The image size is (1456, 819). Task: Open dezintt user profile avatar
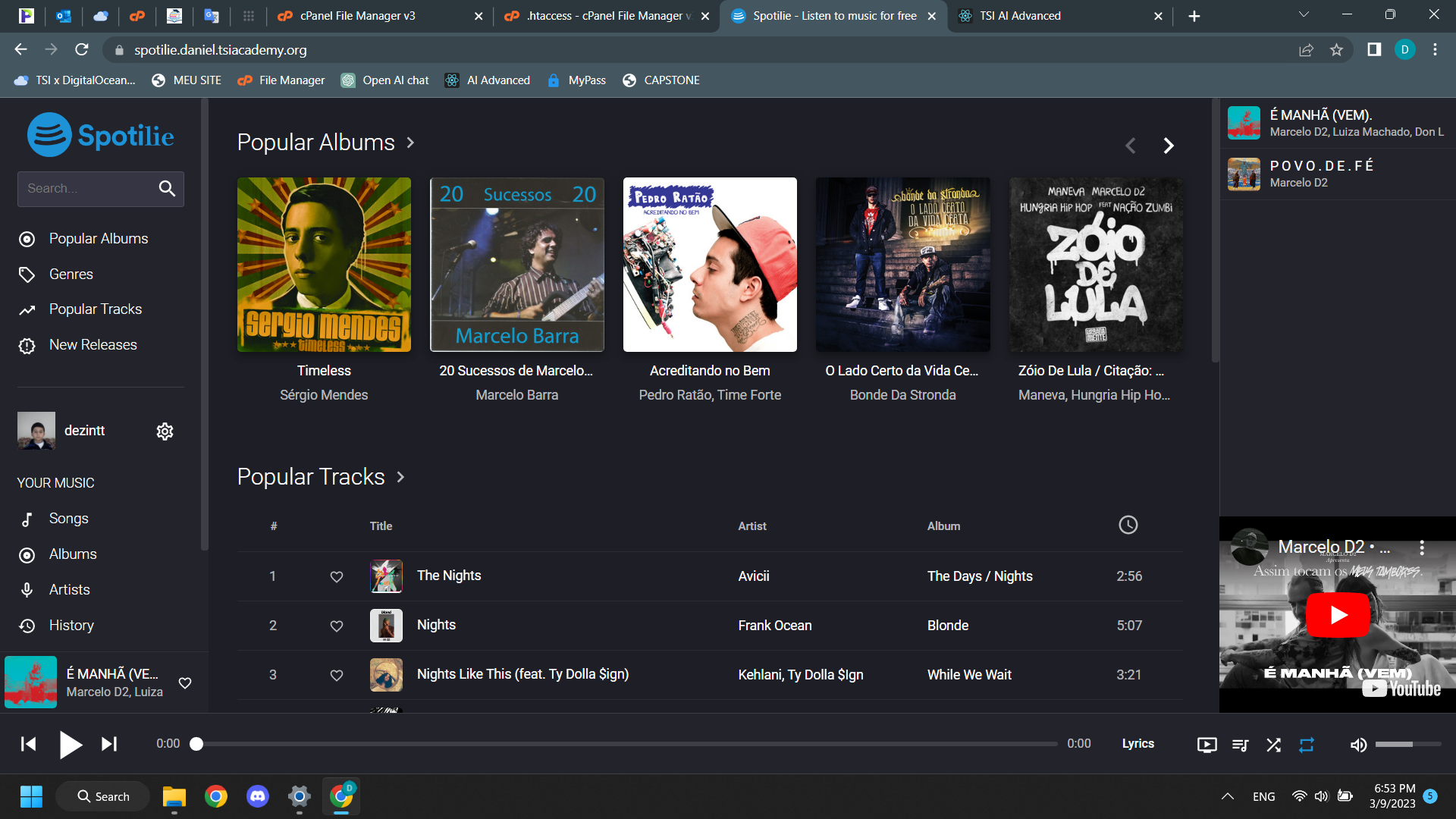(x=36, y=431)
